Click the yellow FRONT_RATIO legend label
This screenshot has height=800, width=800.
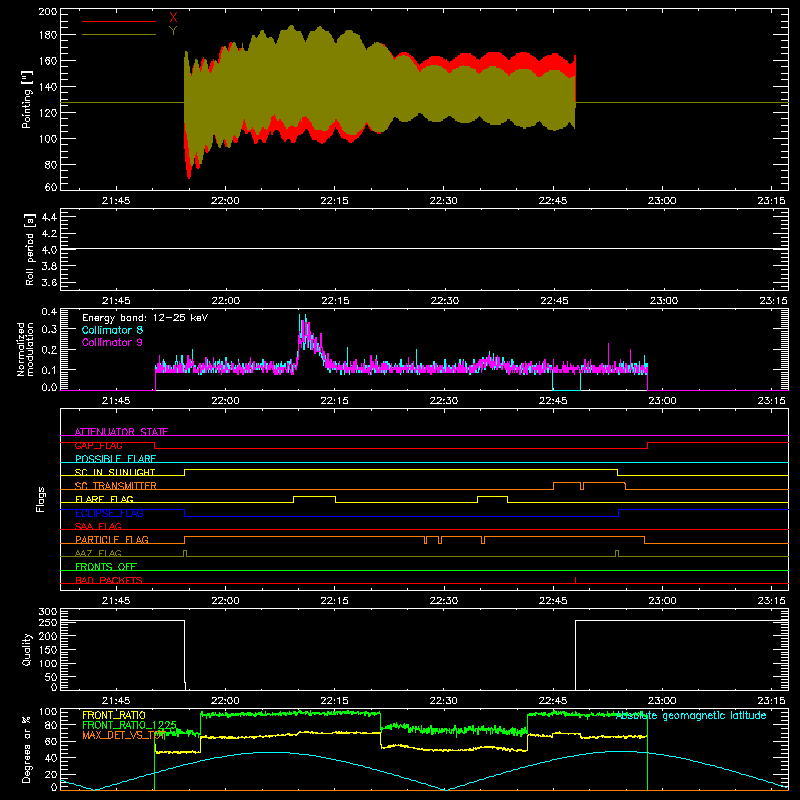[114, 715]
